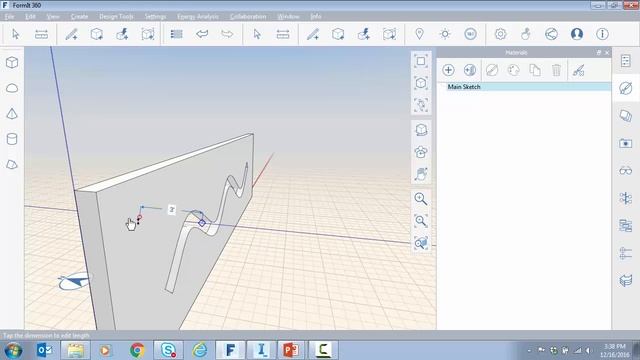Screen dimensions: 640x360
Task: Activate the Pan hand tool
Action: tap(421, 174)
